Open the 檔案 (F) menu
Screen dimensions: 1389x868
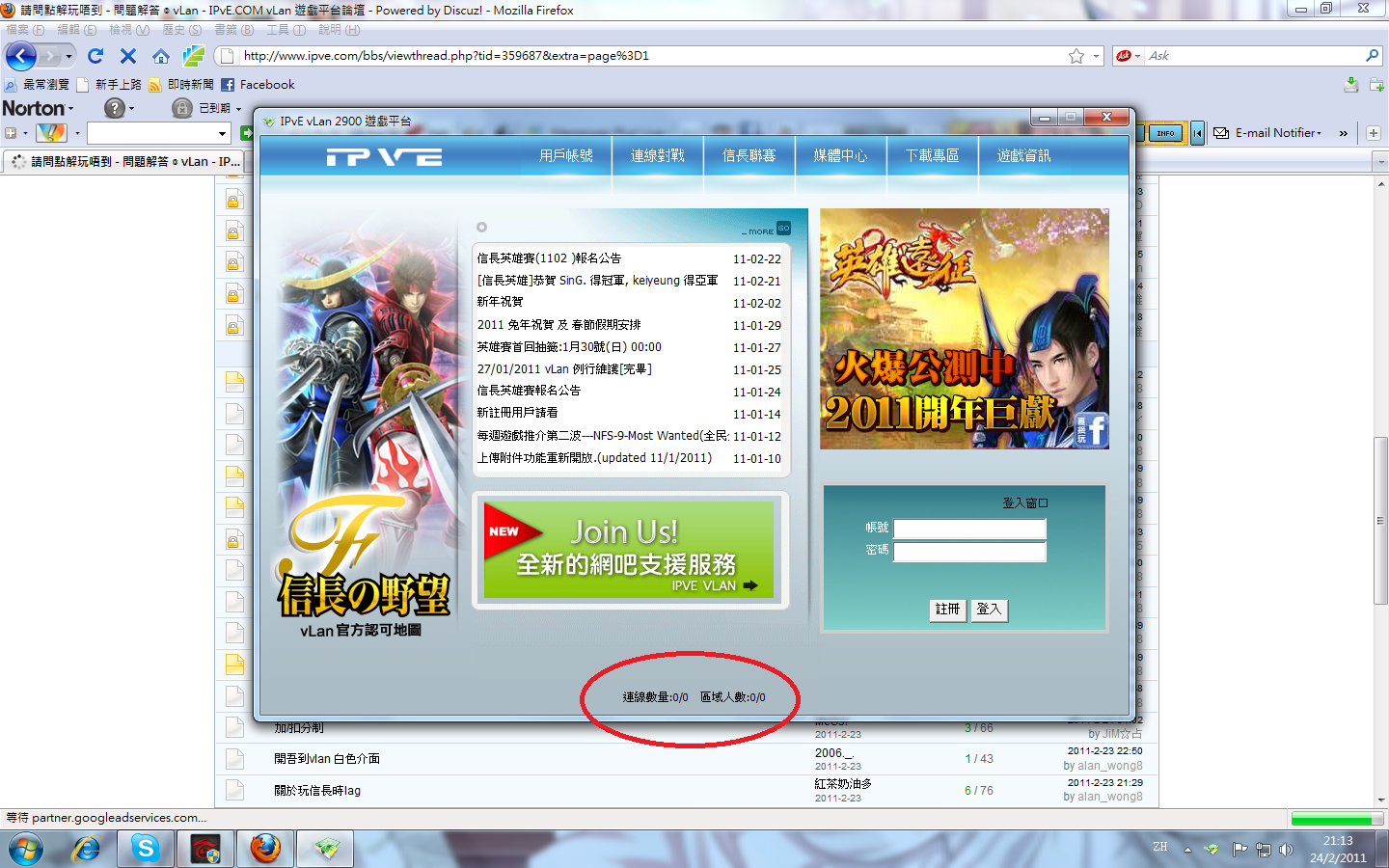point(25,30)
